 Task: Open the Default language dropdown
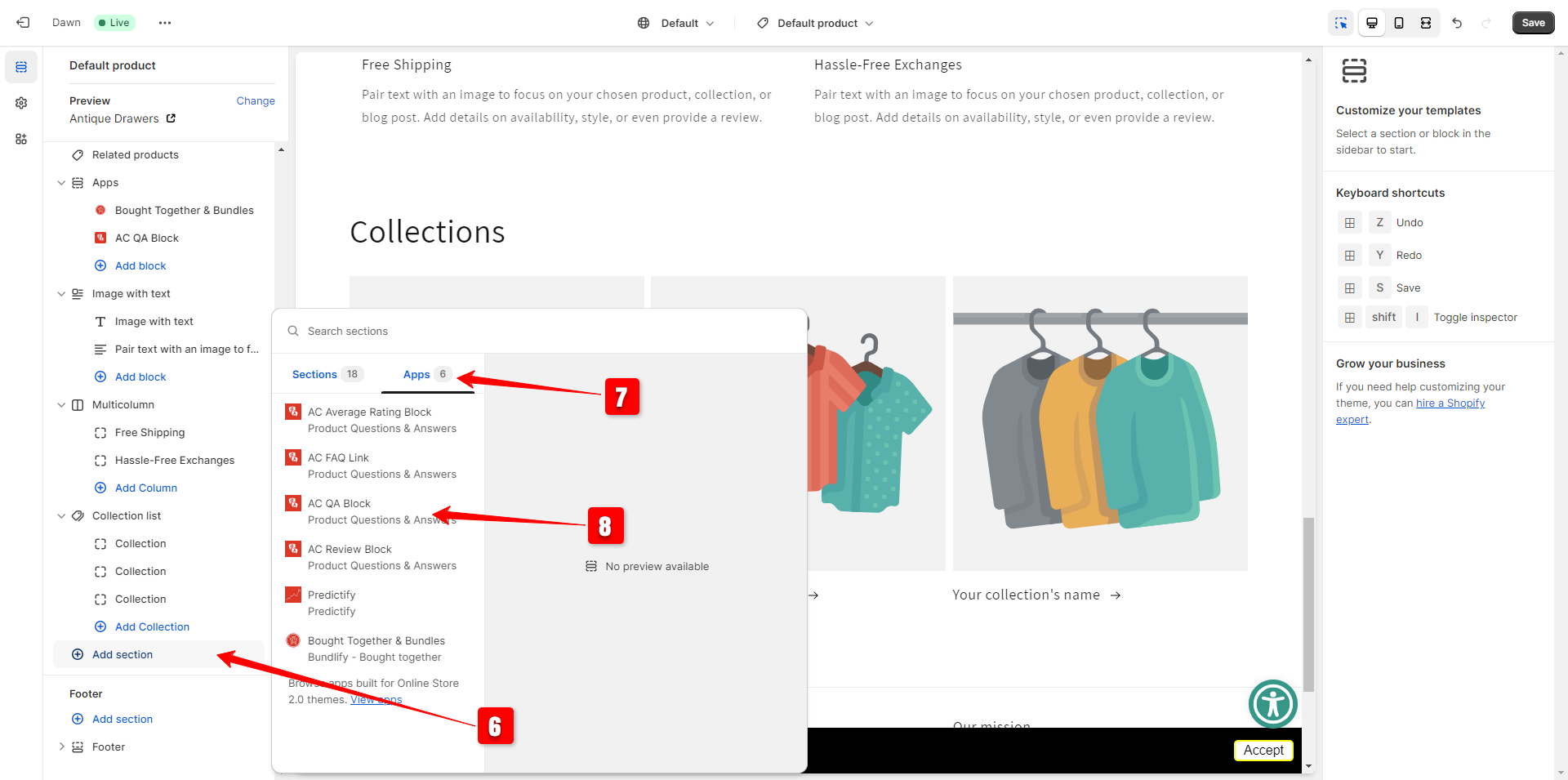point(676,23)
